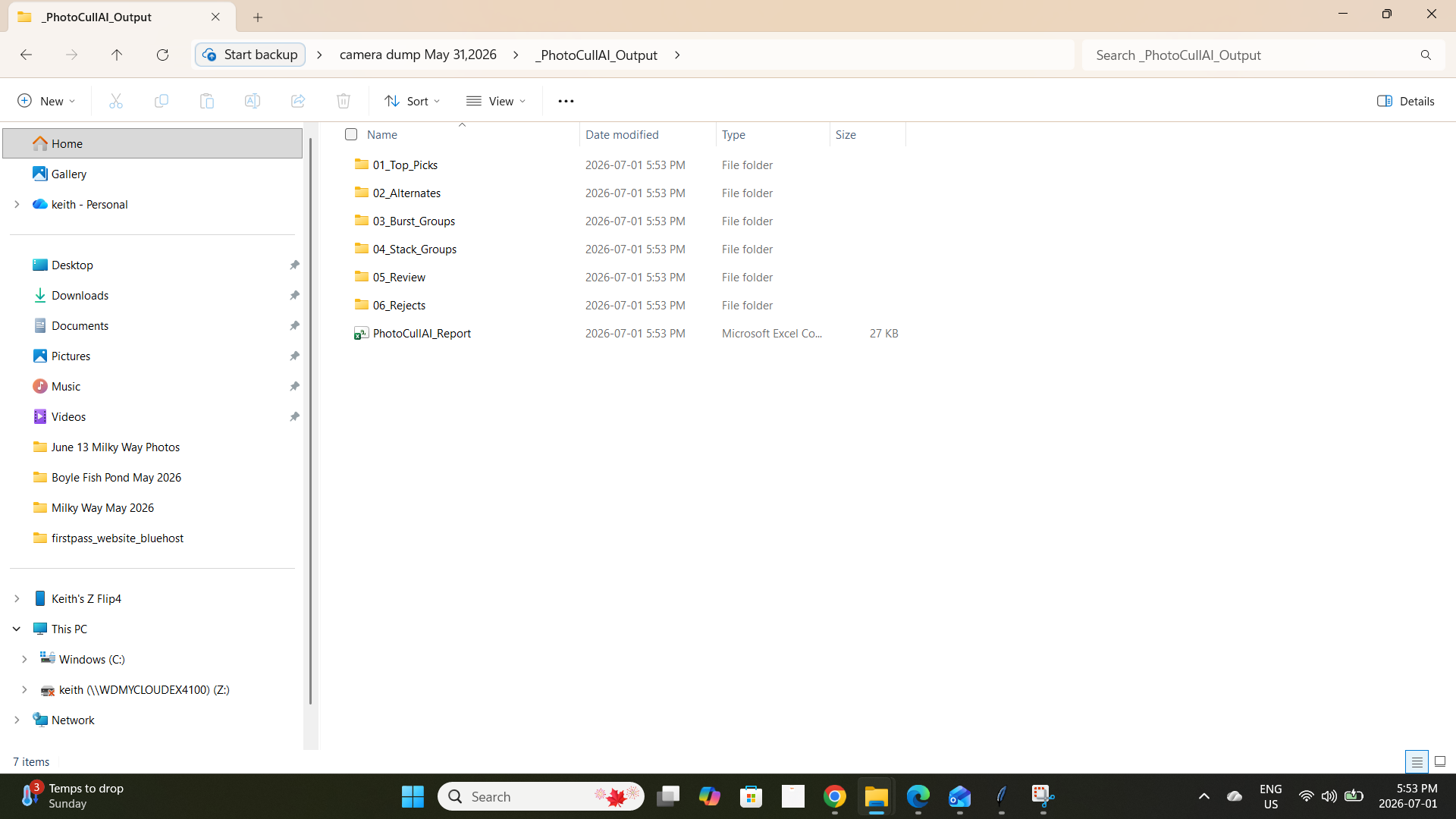1456x819 pixels.
Task: Expand the Network node
Action: [x=17, y=720]
